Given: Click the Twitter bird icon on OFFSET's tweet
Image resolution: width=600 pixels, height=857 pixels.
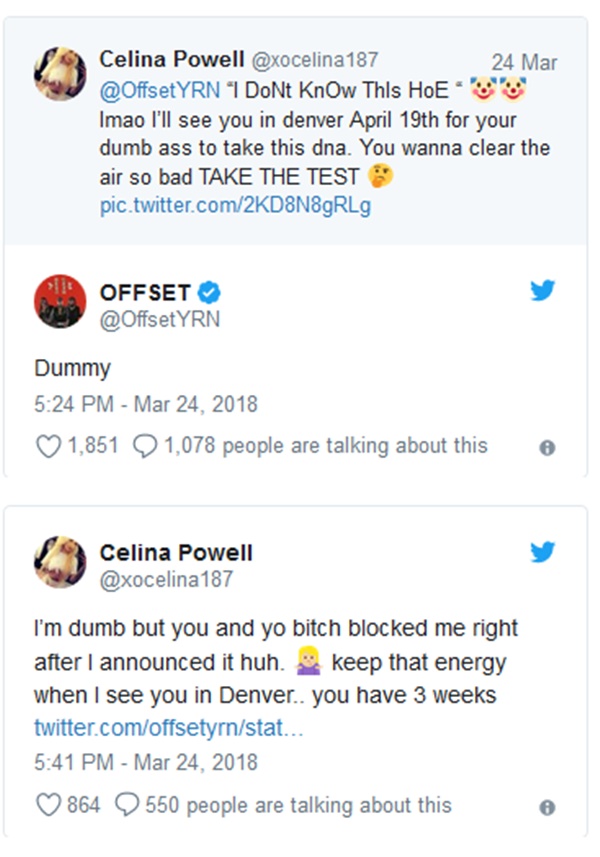Looking at the screenshot, I should coord(542,291).
